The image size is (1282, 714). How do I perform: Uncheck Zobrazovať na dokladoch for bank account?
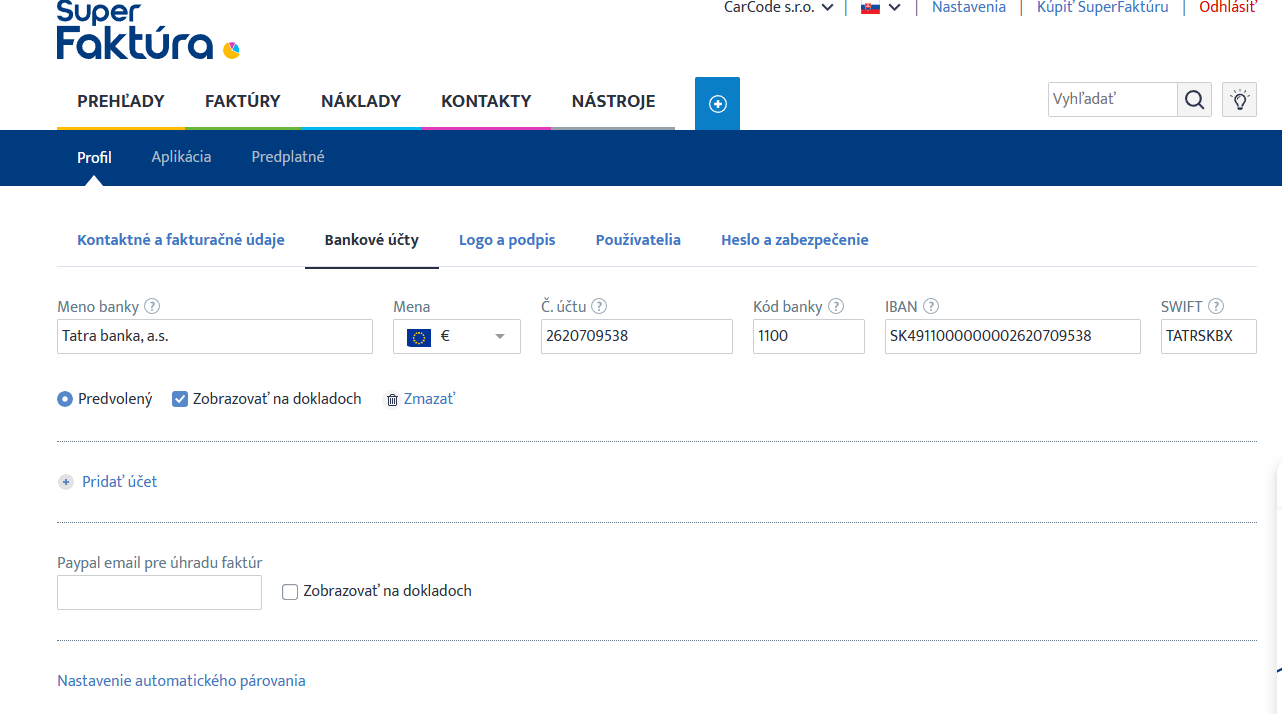180,399
